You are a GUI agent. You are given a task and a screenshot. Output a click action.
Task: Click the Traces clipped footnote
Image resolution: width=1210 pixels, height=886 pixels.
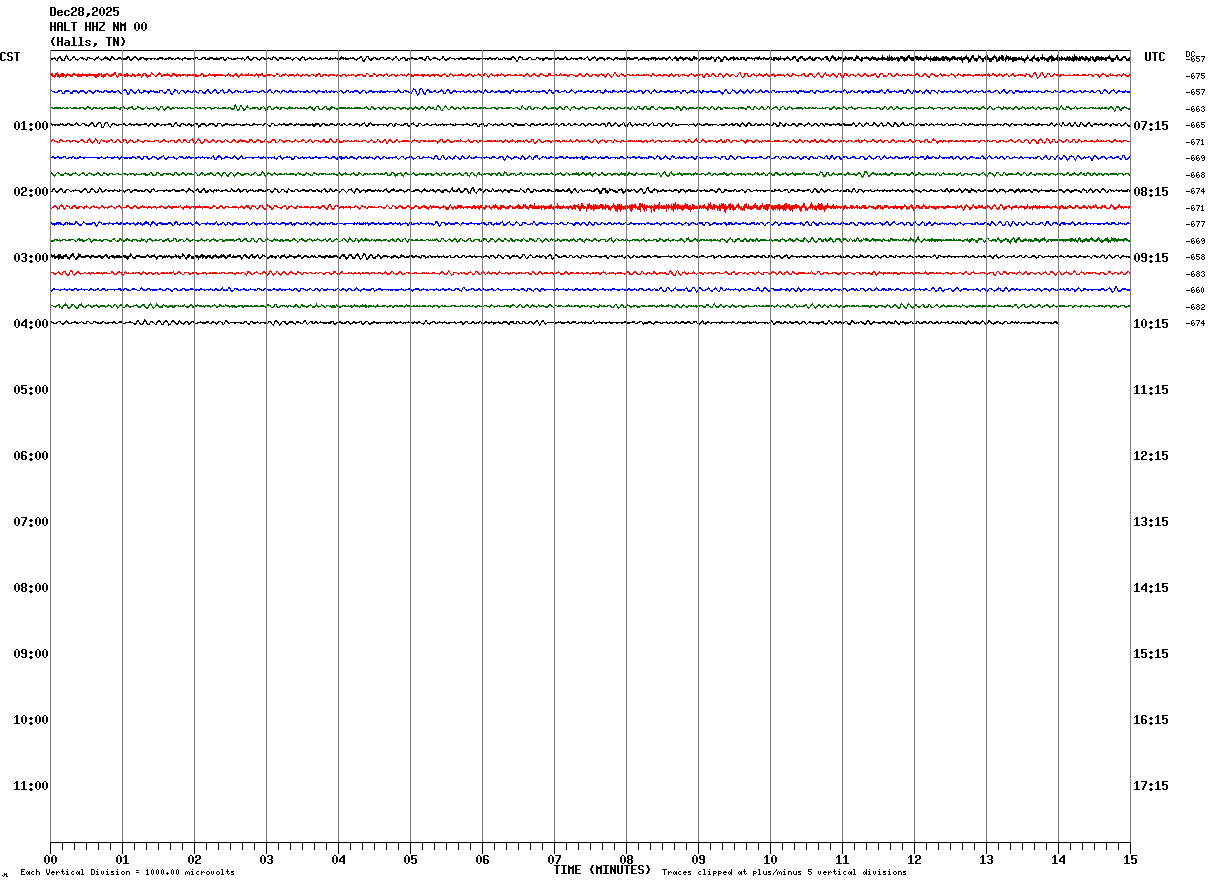[x=784, y=873]
